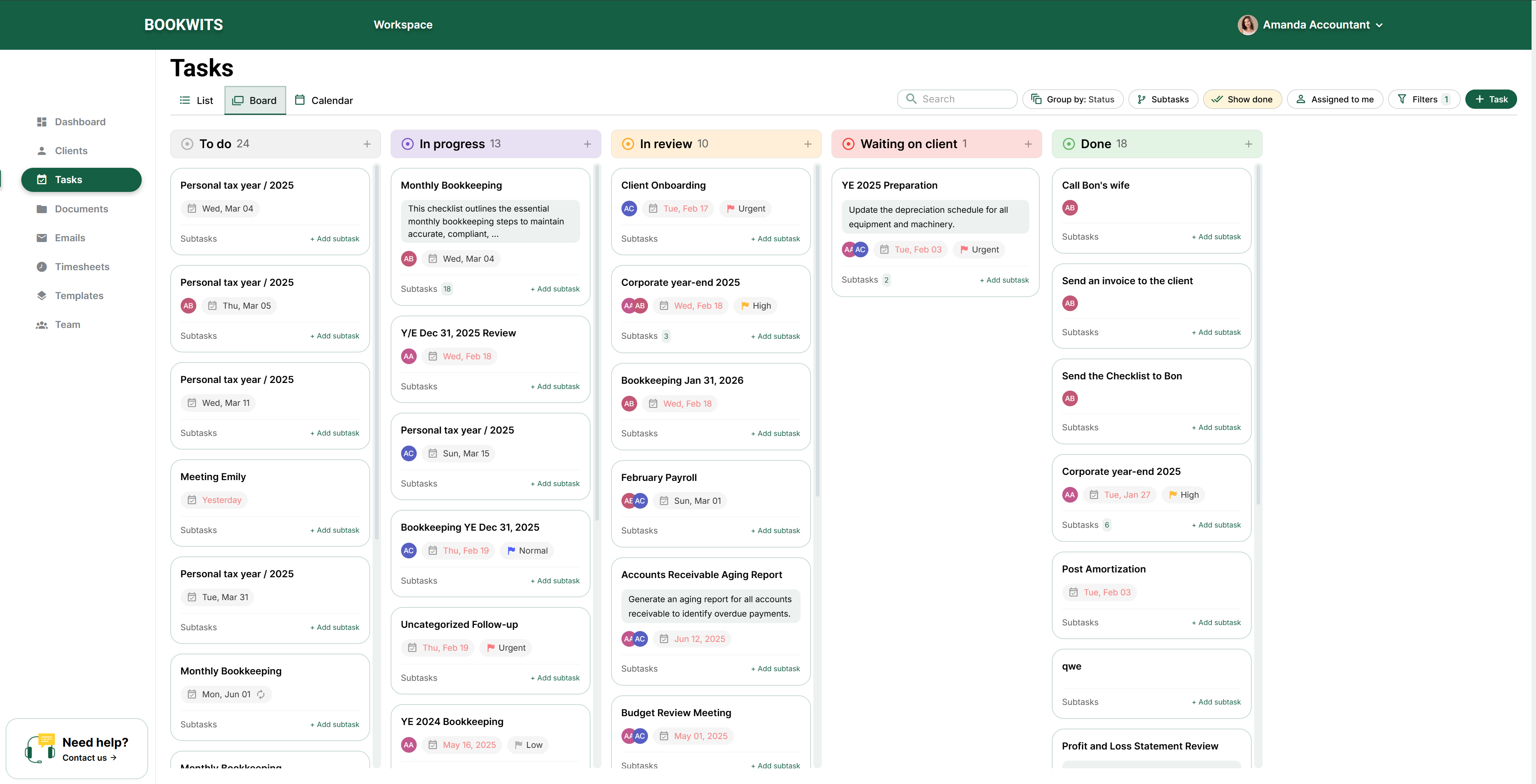Click AB avatar on Call Bon's wife card
Viewport: 1536px width, 784px height.
click(1070, 208)
